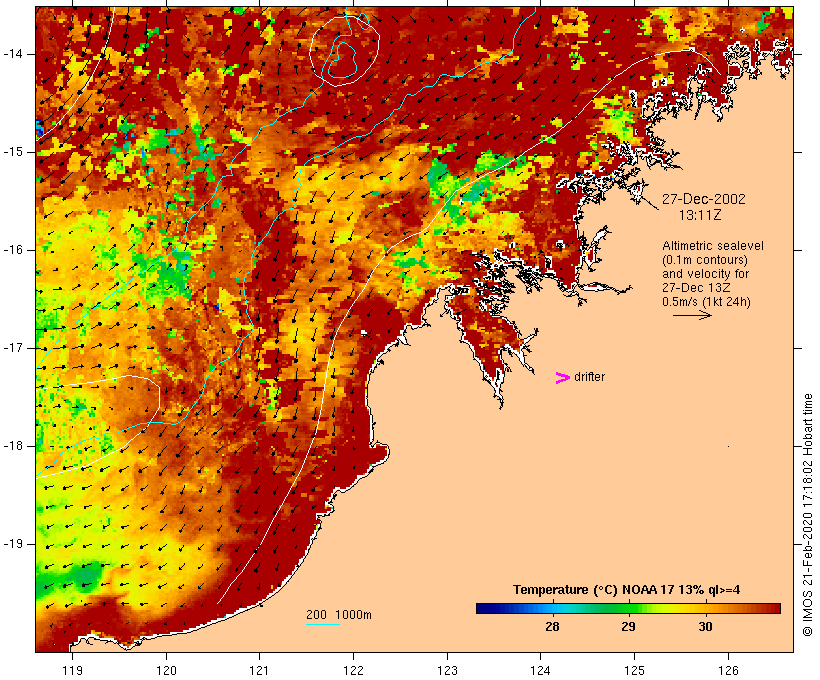Click the 0.5m/s velocity reference arrow

(692, 315)
